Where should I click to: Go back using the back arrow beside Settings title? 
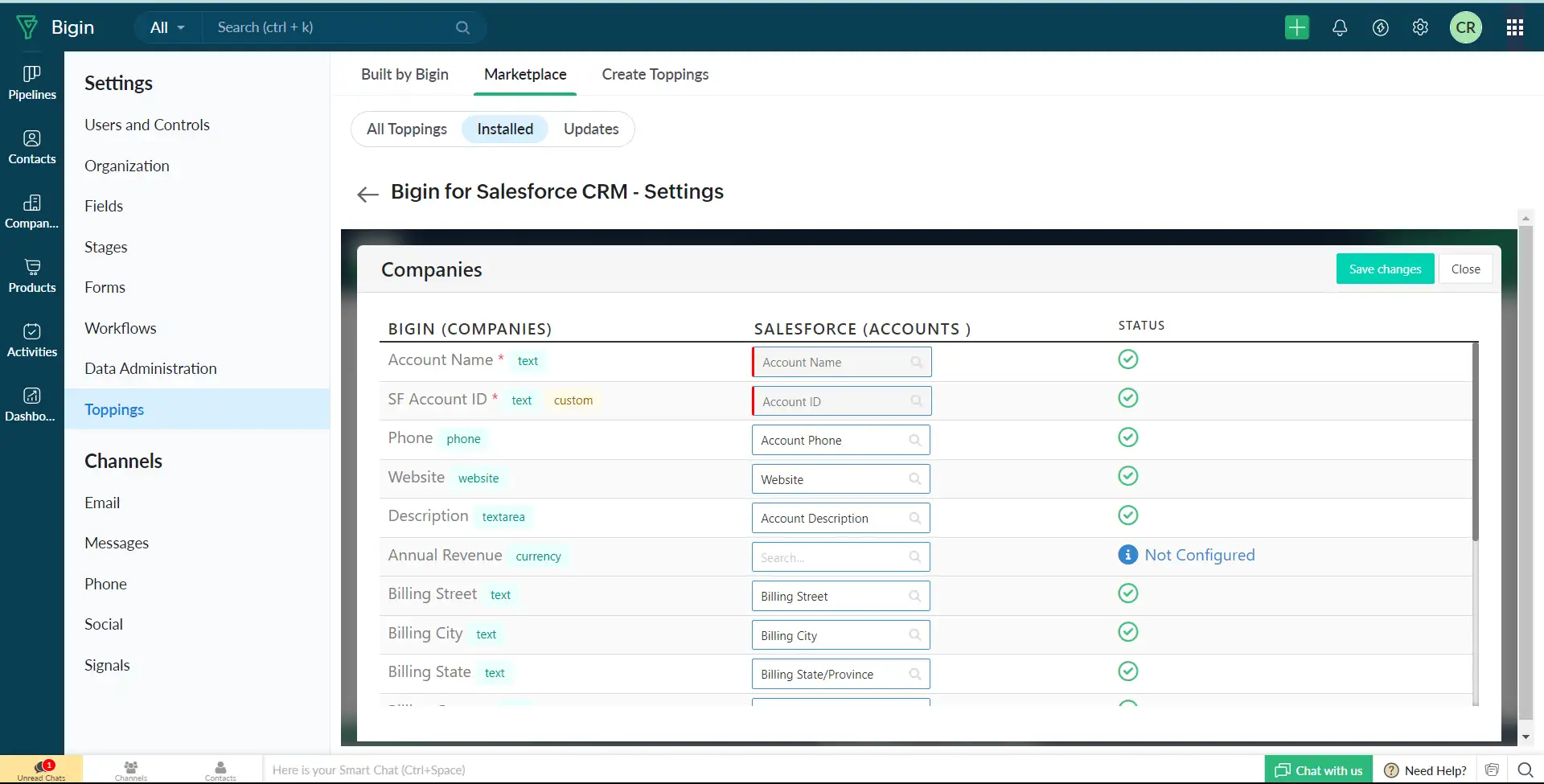[367, 194]
